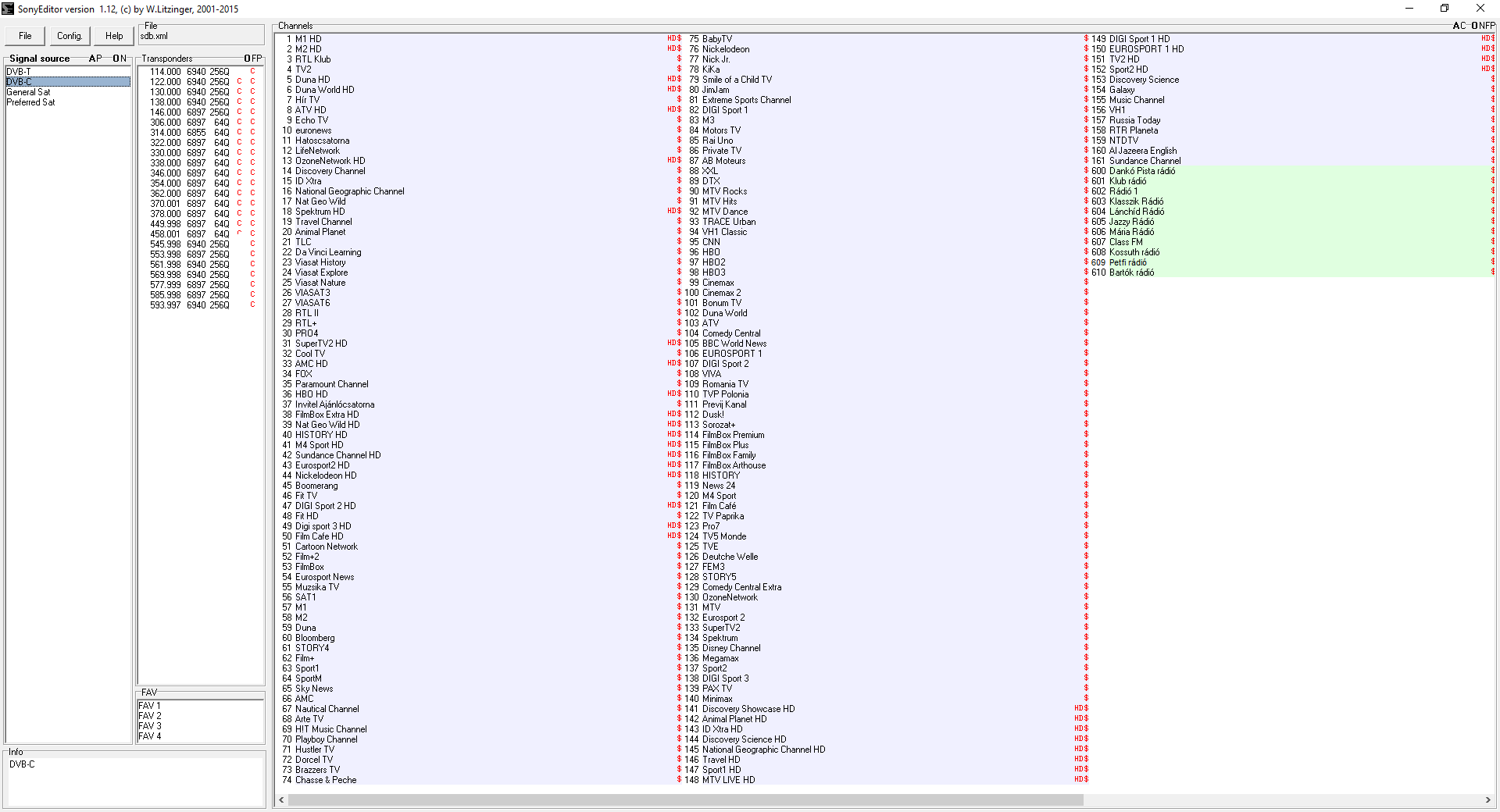This screenshot has height=812, width=1500.
Task: Select channel 45 Boomerang
Action: (480, 486)
